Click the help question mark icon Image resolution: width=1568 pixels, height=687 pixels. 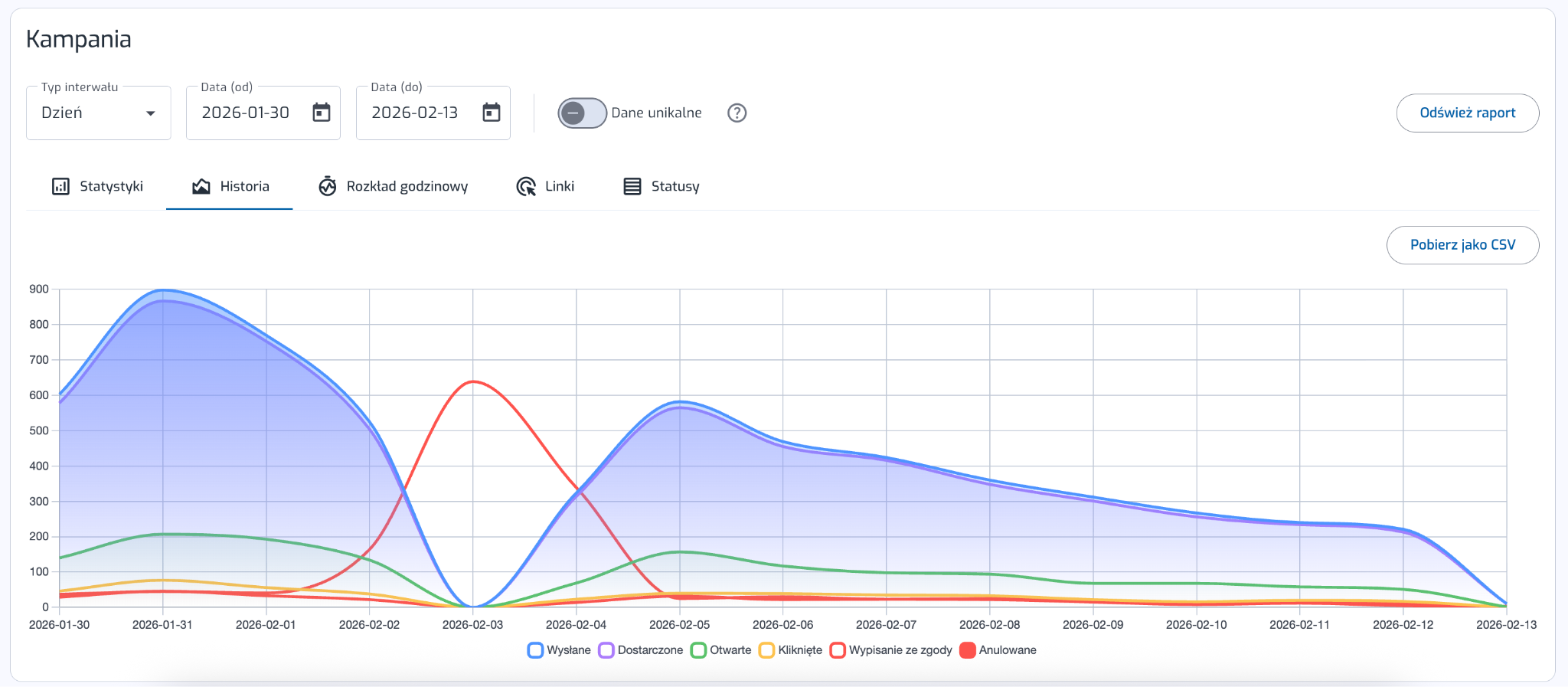point(737,113)
